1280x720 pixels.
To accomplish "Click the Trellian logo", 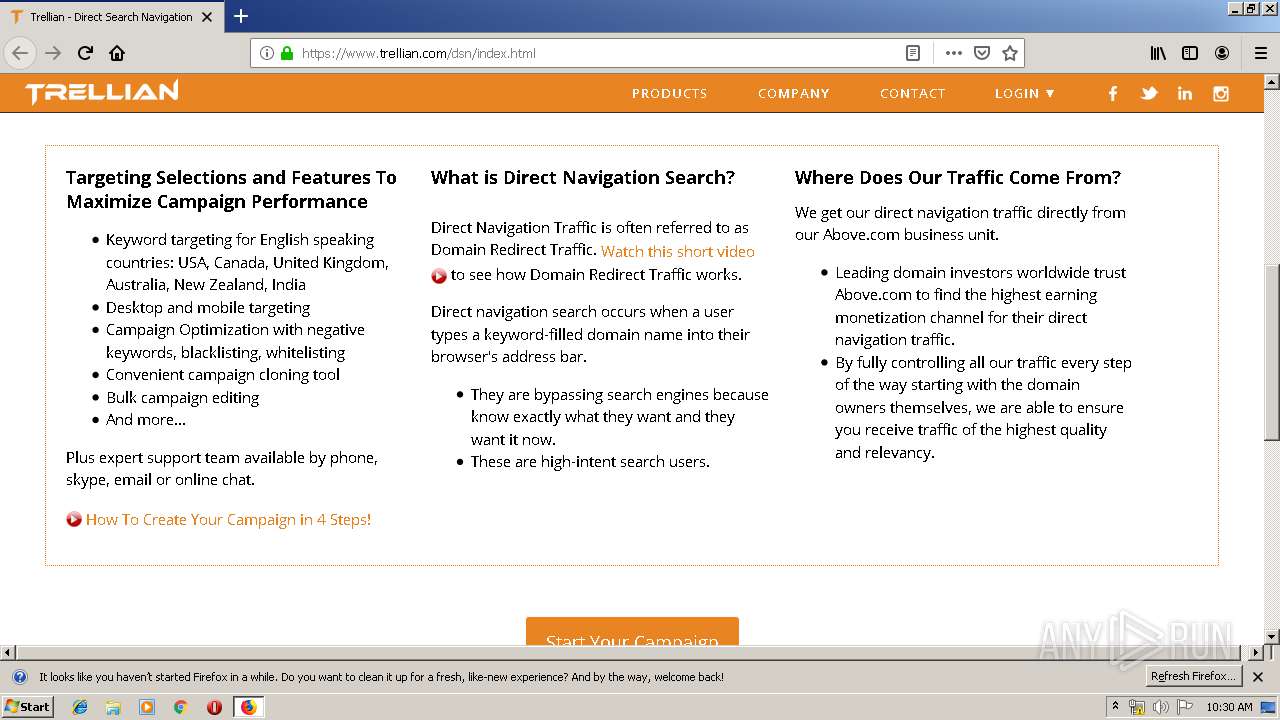I will point(102,92).
